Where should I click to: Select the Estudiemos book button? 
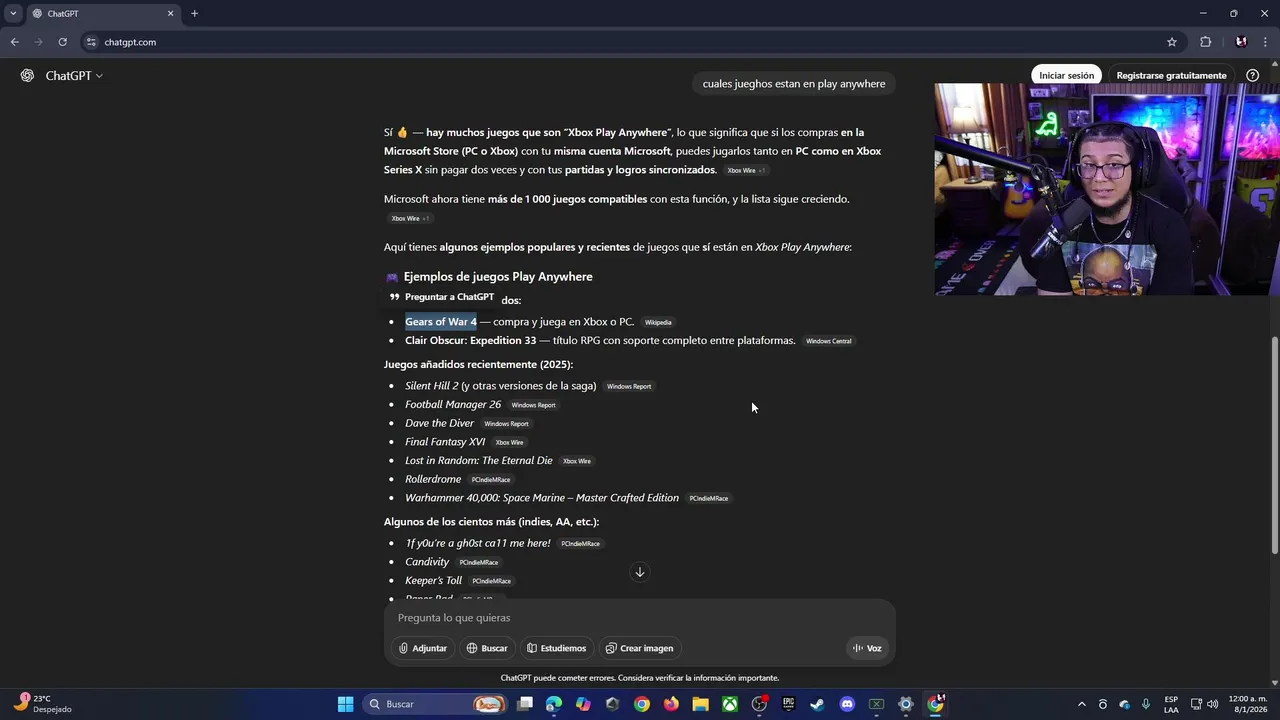tap(557, 648)
